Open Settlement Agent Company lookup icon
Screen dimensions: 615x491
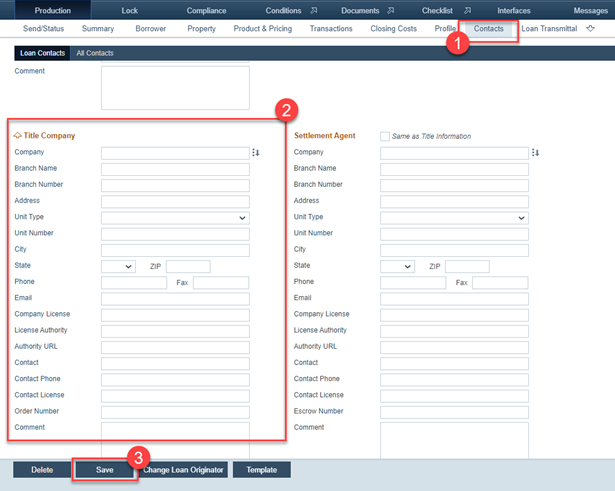pos(536,153)
